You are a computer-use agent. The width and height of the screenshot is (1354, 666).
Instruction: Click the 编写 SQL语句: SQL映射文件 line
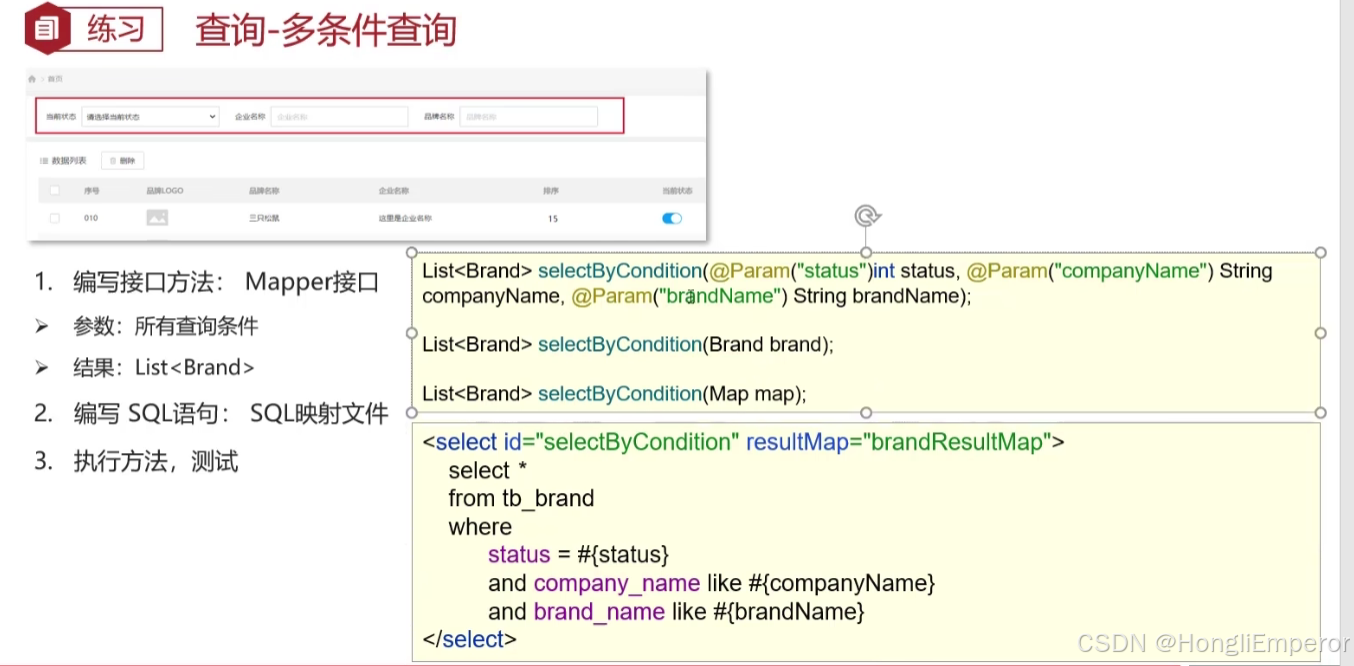click(211, 413)
